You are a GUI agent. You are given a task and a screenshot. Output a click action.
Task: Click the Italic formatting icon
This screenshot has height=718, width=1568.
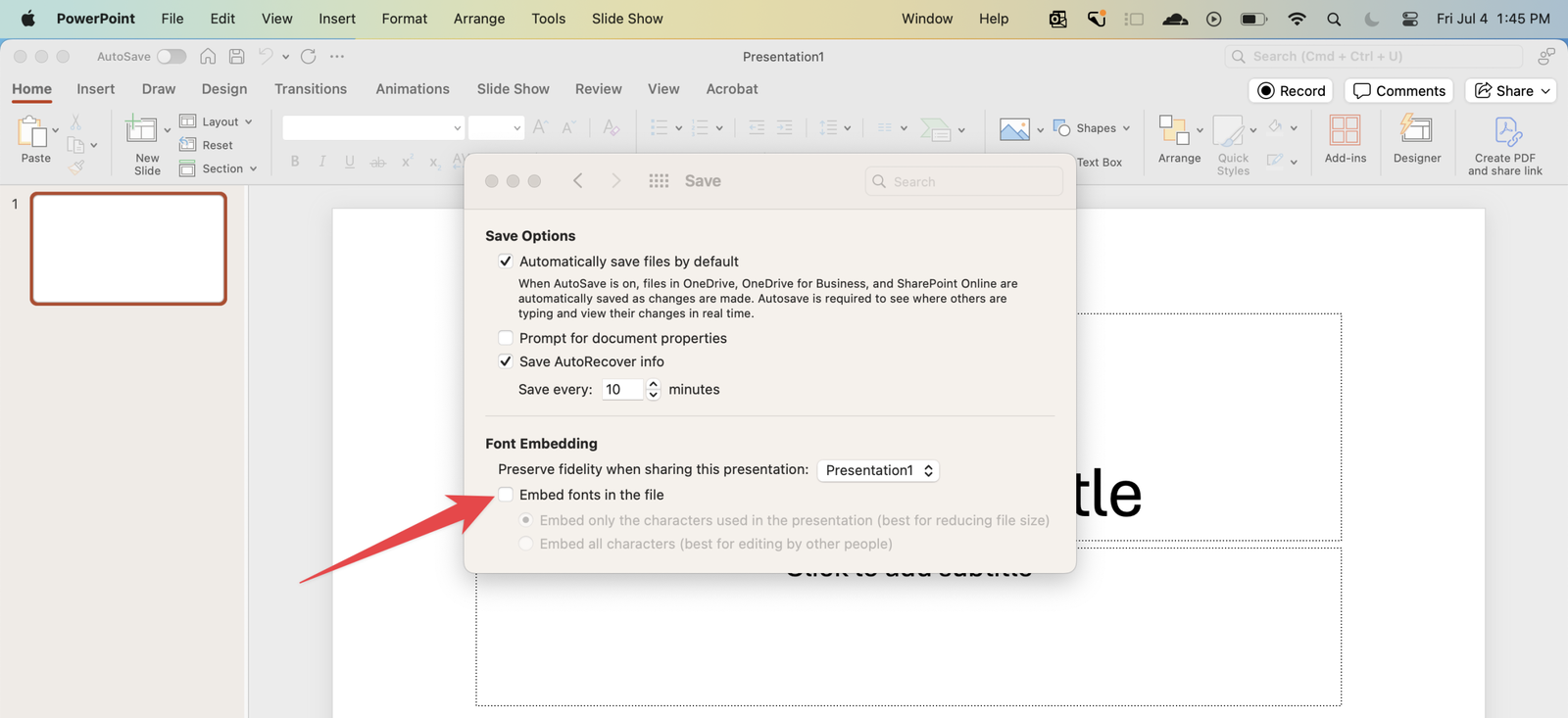pyautogui.click(x=322, y=162)
